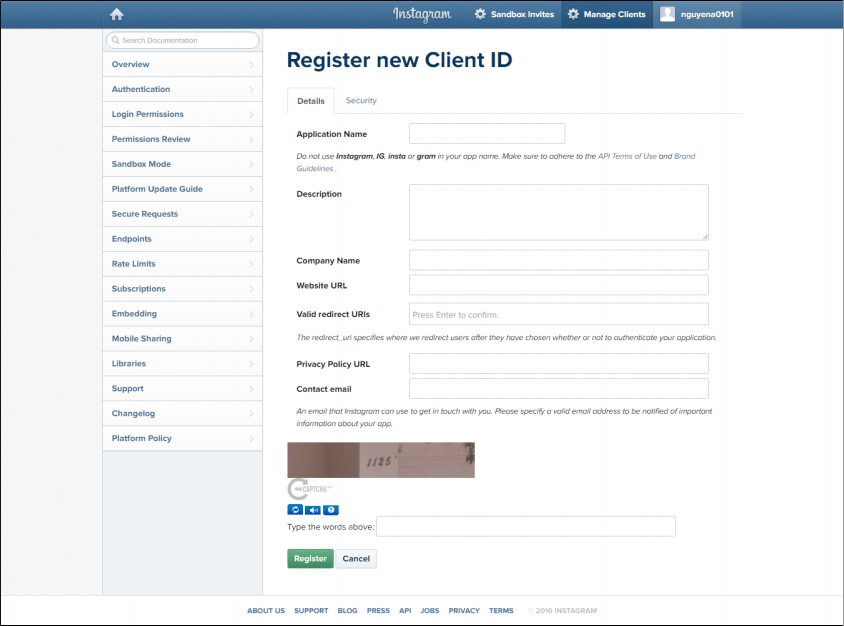
Task: Open captcha help question mark
Action: [330, 510]
